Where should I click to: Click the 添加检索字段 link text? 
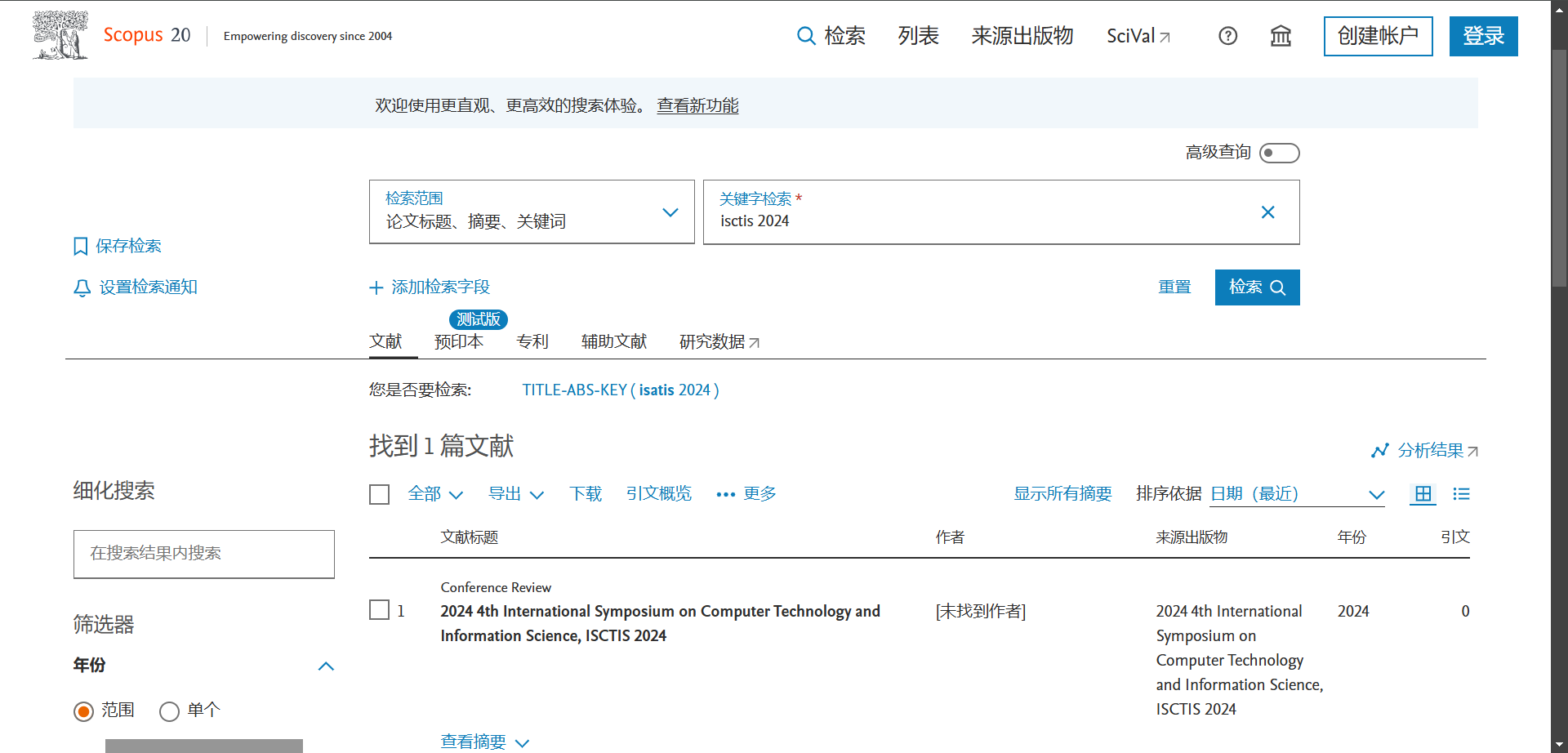tap(440, 287)
